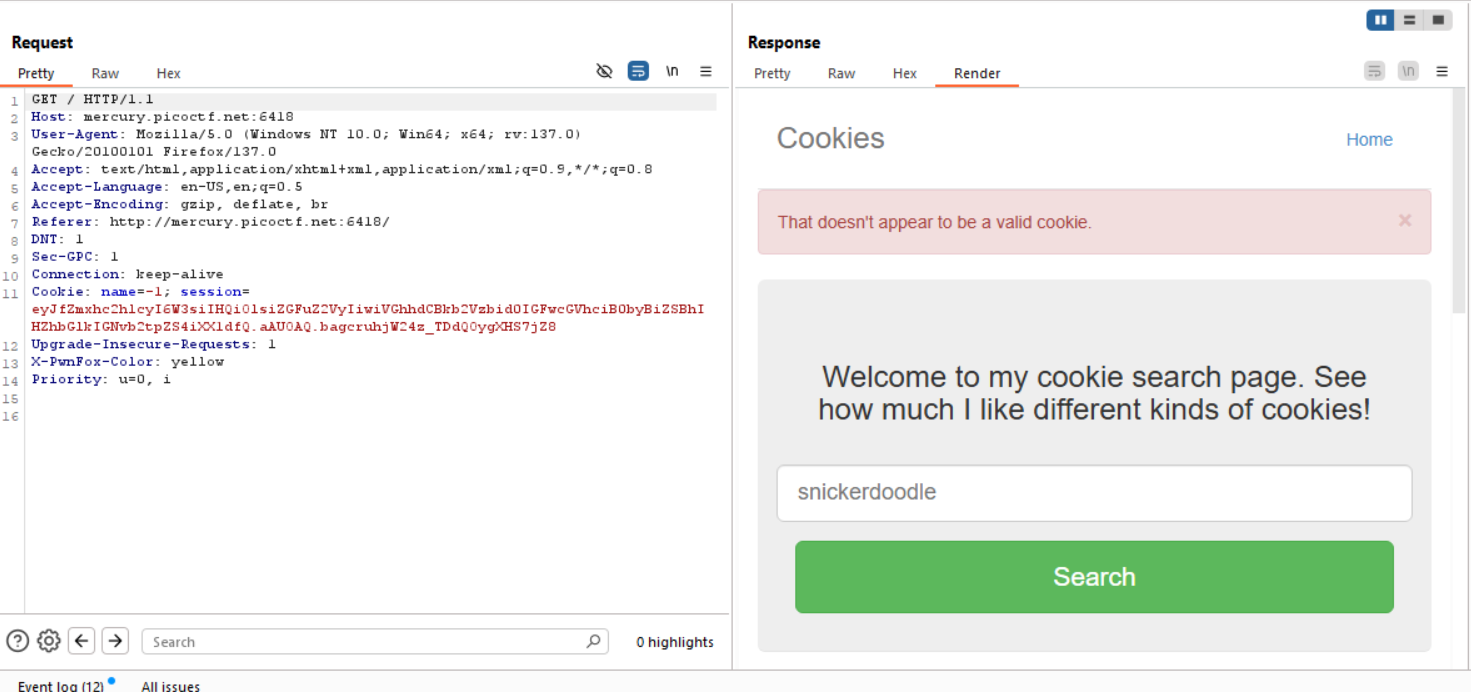Viewport: 1471px width, 692px height.
Task: Click the GET / HTTP/1.1 request line
Action: pos(92,100)
